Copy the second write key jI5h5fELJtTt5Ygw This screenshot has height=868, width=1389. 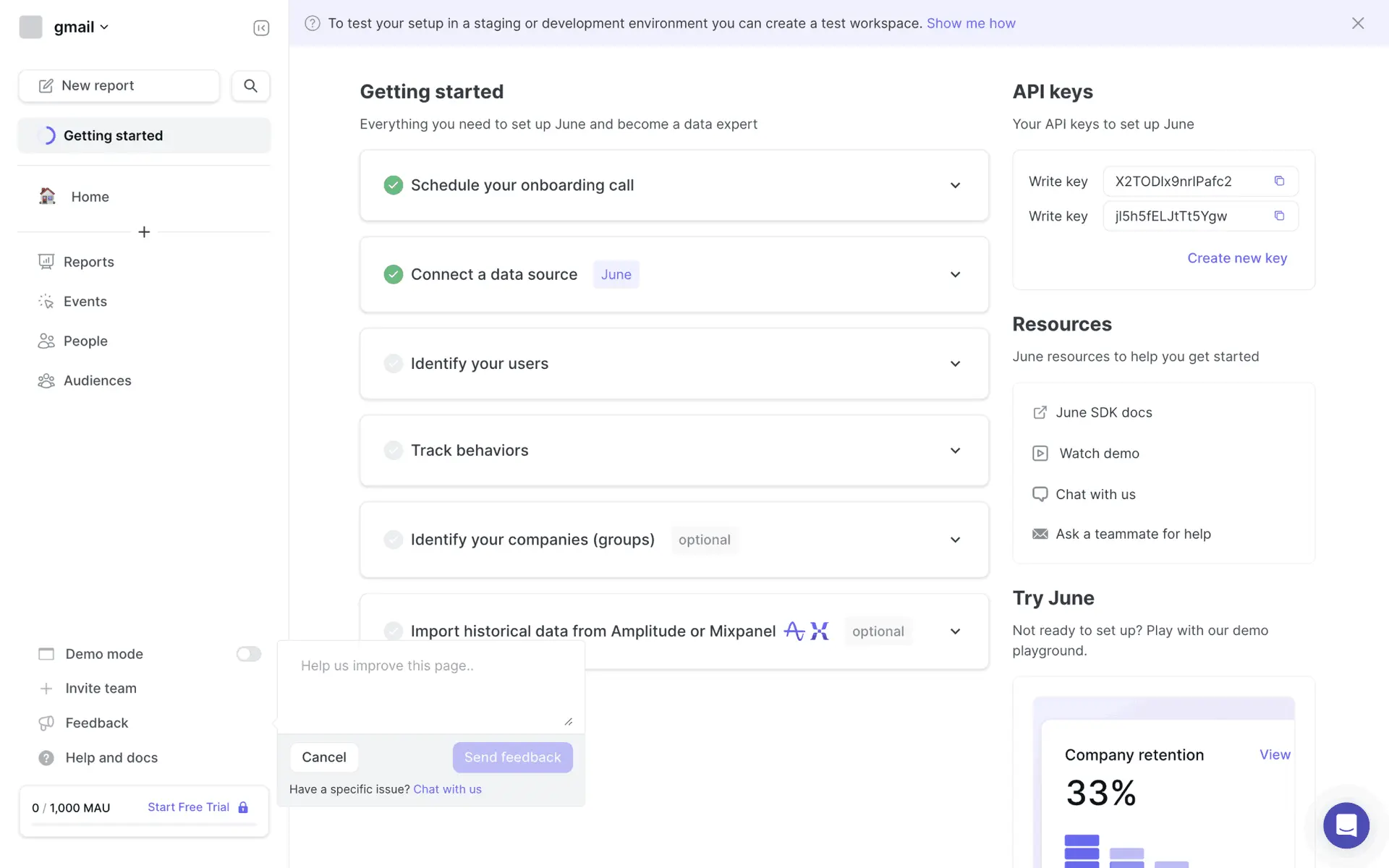[x=1279, y=216]
